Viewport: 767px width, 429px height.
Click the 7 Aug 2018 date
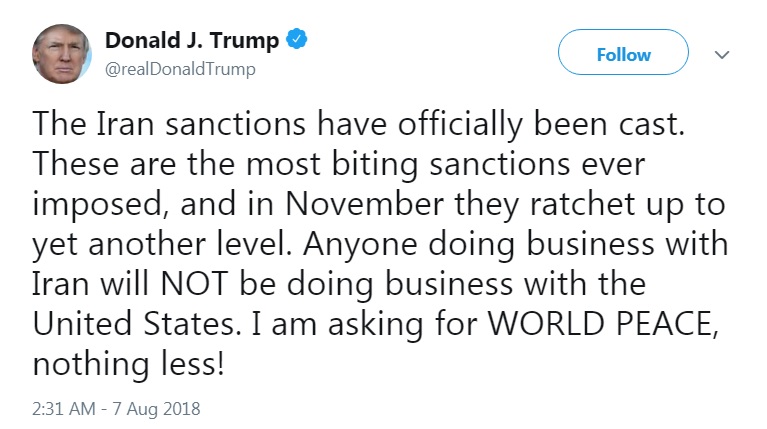tap(158, 409)
